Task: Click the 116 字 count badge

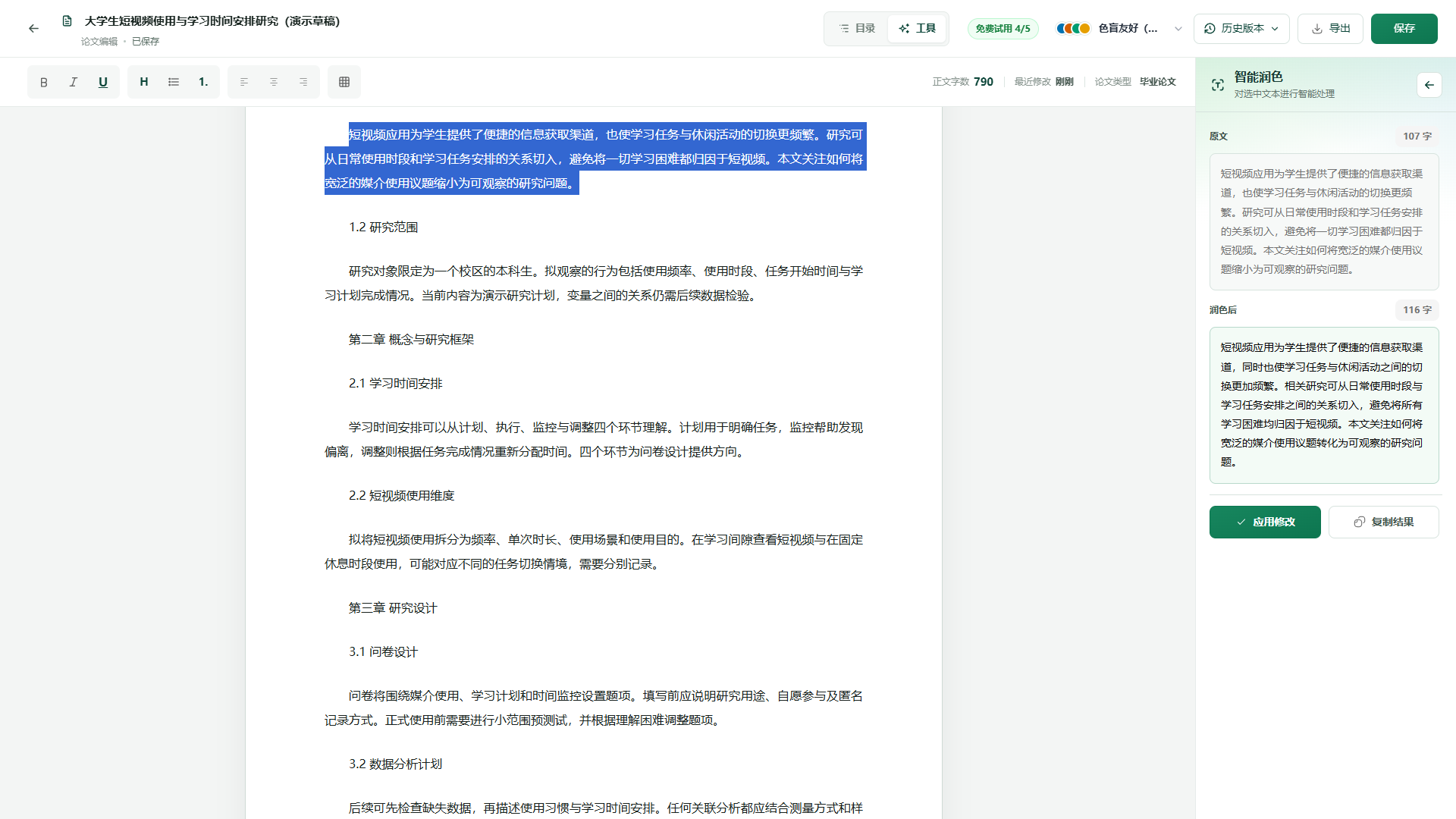Action: pyautogui.click(x=1417, y=310)
